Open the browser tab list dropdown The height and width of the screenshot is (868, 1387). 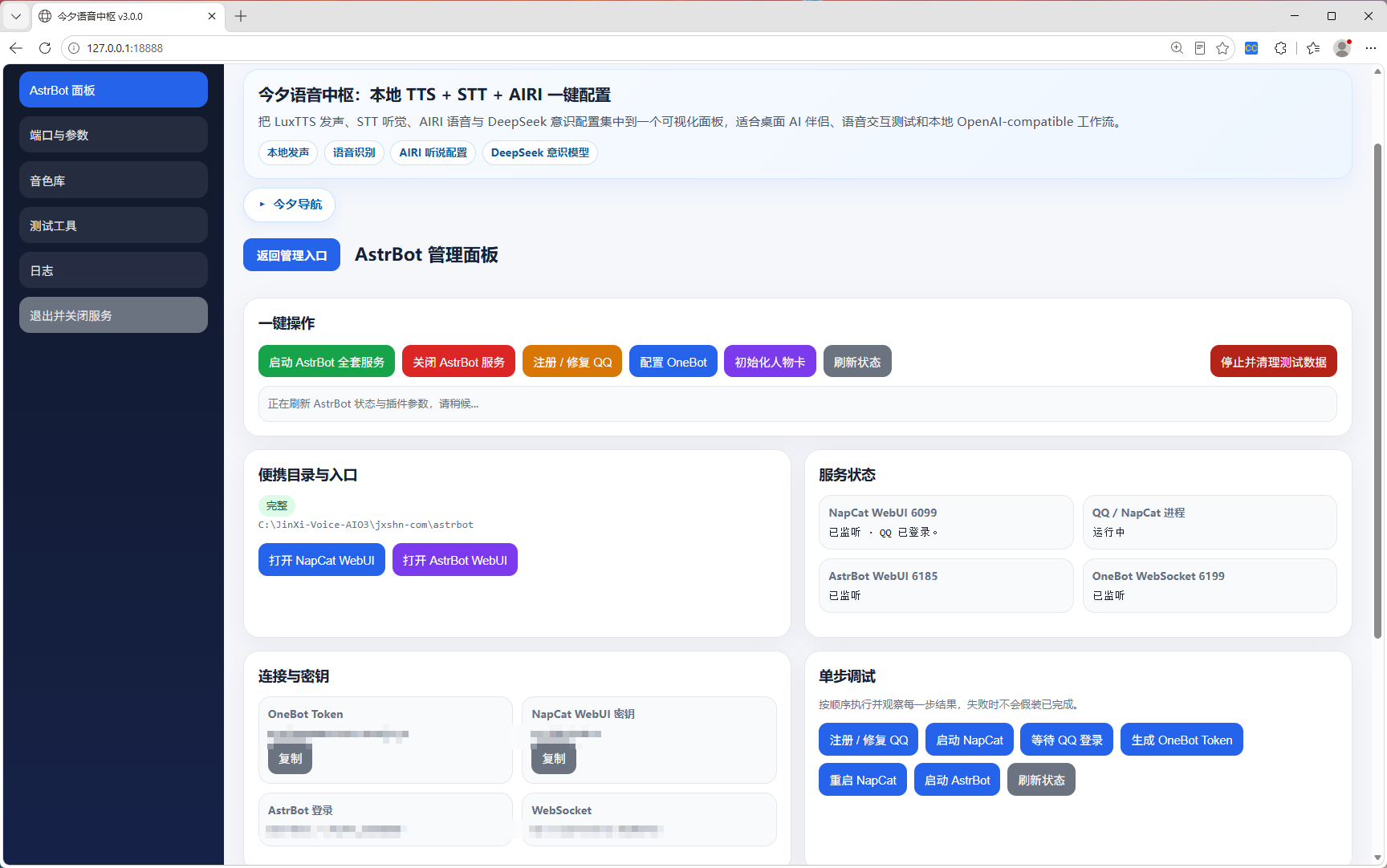tap(16, 16)
